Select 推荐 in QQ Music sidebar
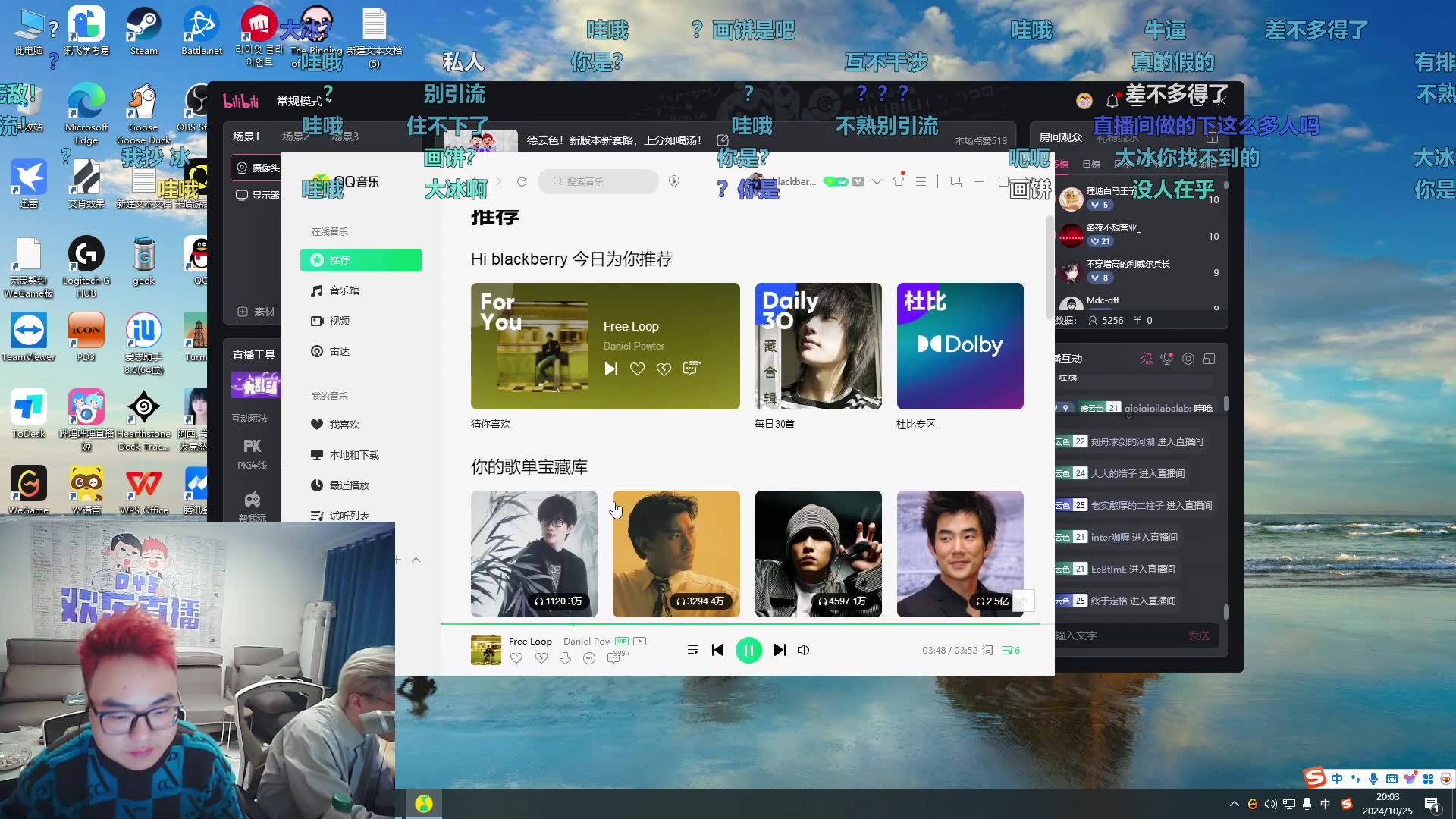This screenshot has height=819, width=1456. (361, 260)
